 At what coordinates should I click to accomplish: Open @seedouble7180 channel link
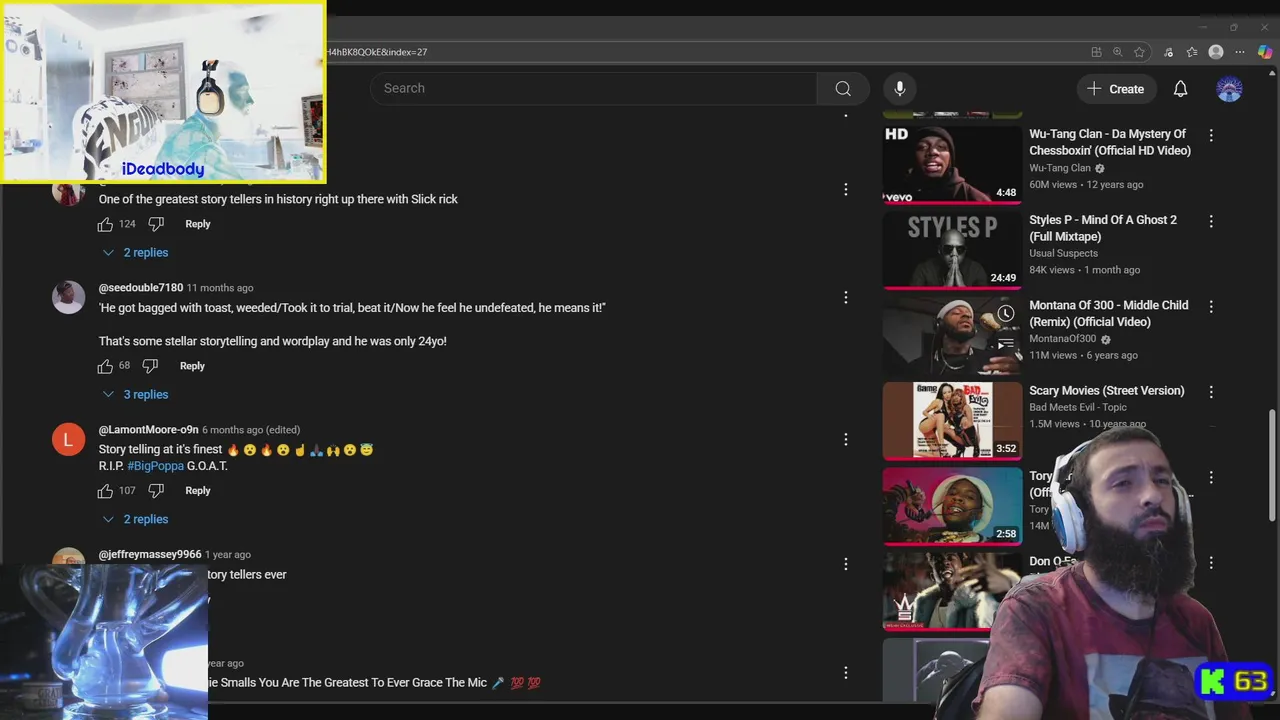(141, 288)
